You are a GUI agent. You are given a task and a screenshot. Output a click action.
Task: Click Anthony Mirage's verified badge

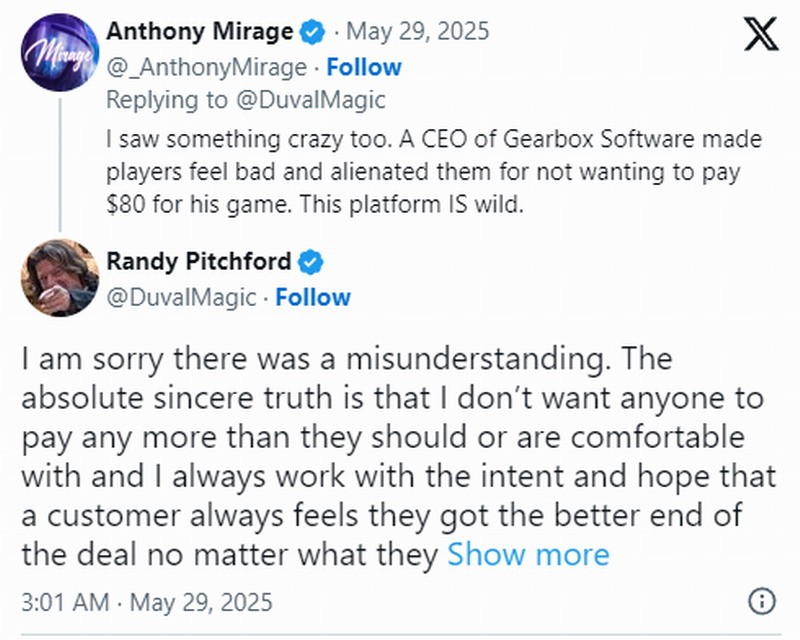click(313, 32)
